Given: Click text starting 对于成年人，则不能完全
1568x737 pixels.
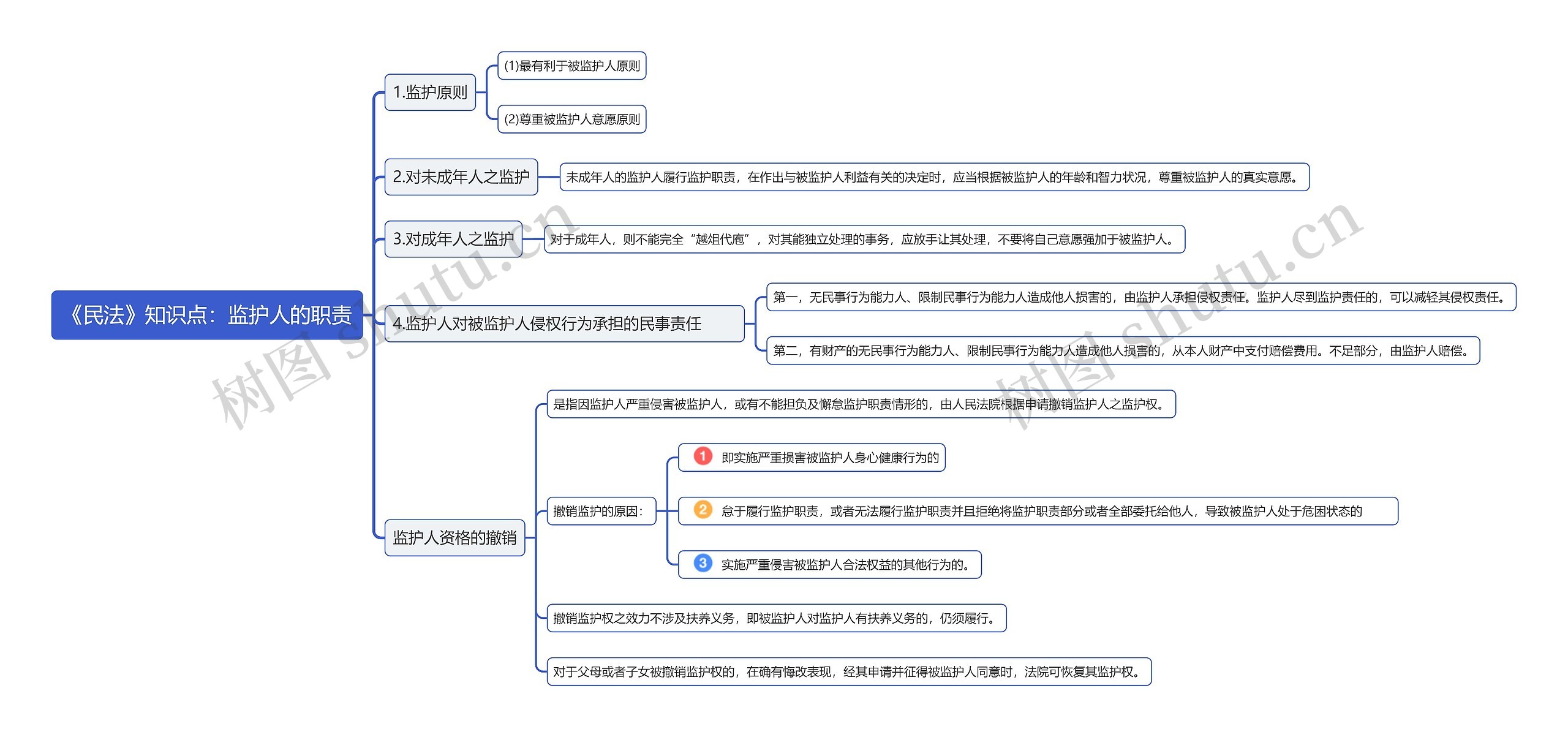Looking at the screenshot, I should (x=864, y=239).
